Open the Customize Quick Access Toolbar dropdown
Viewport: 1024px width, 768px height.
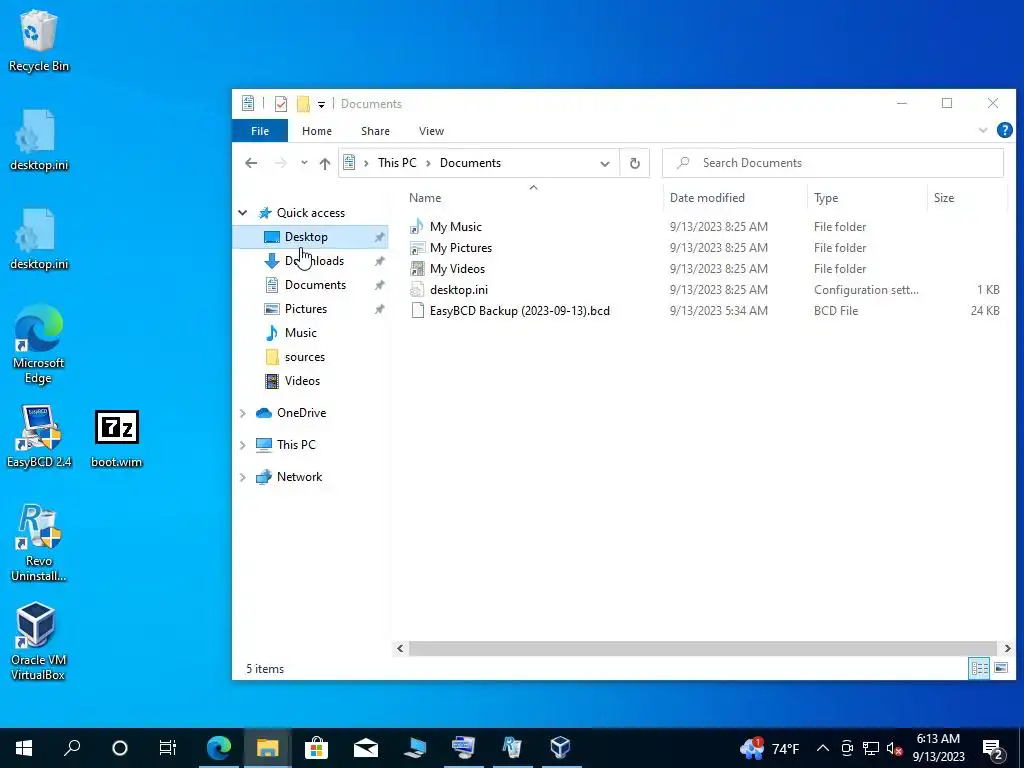pos(321,104)
